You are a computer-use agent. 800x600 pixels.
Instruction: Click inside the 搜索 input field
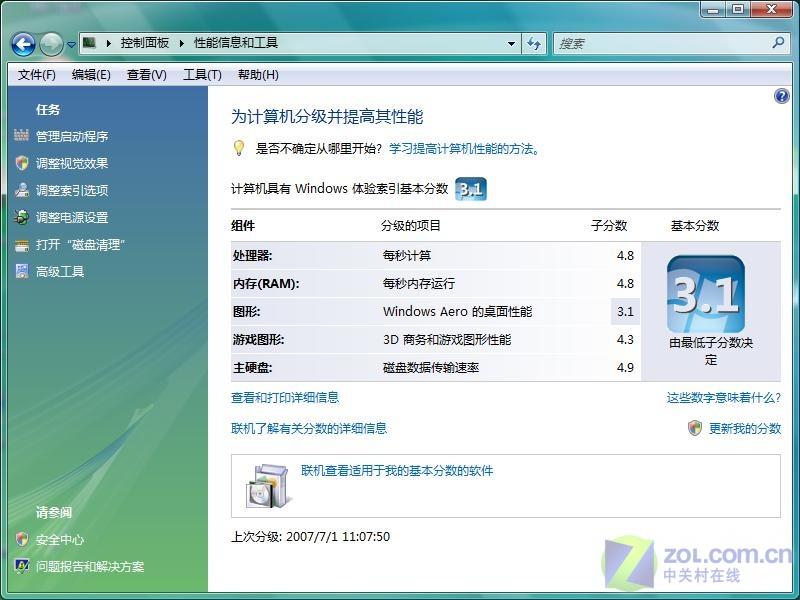(x=661, y=43)
